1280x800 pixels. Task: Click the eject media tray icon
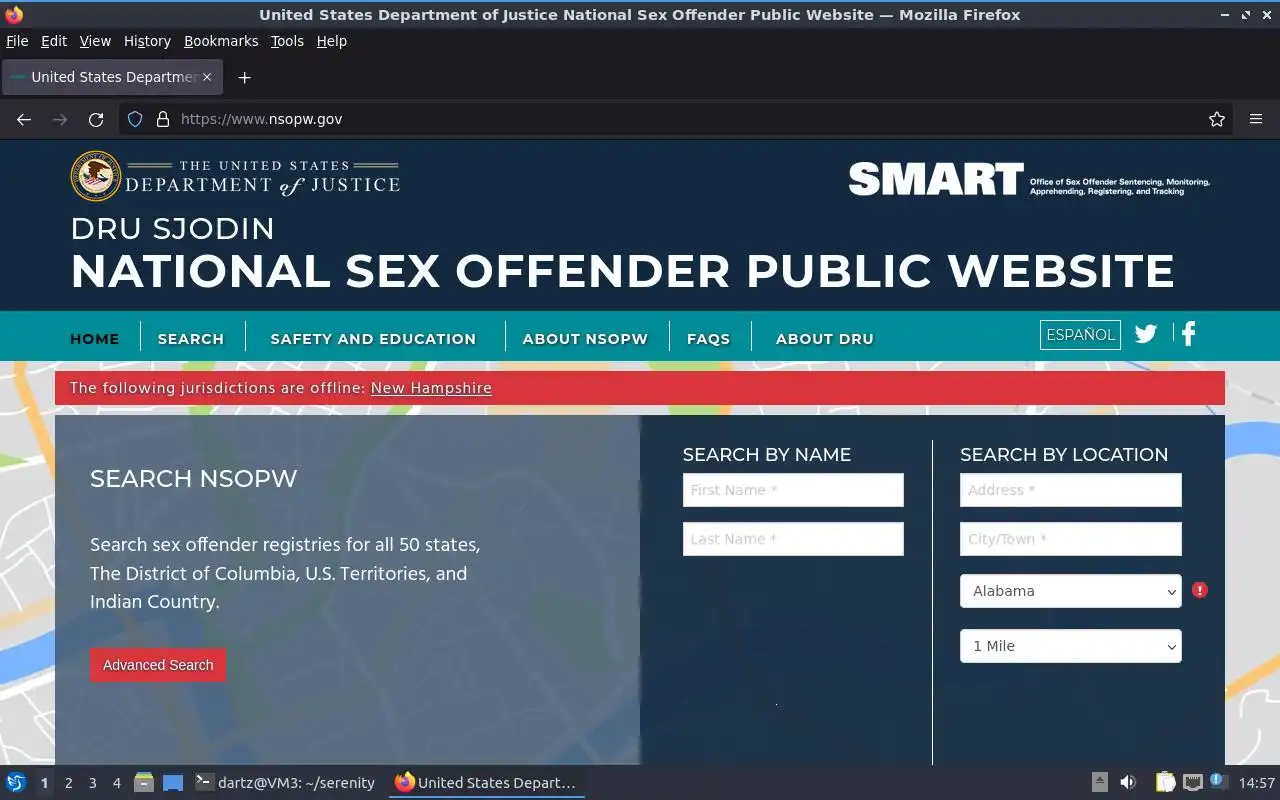1099,783
